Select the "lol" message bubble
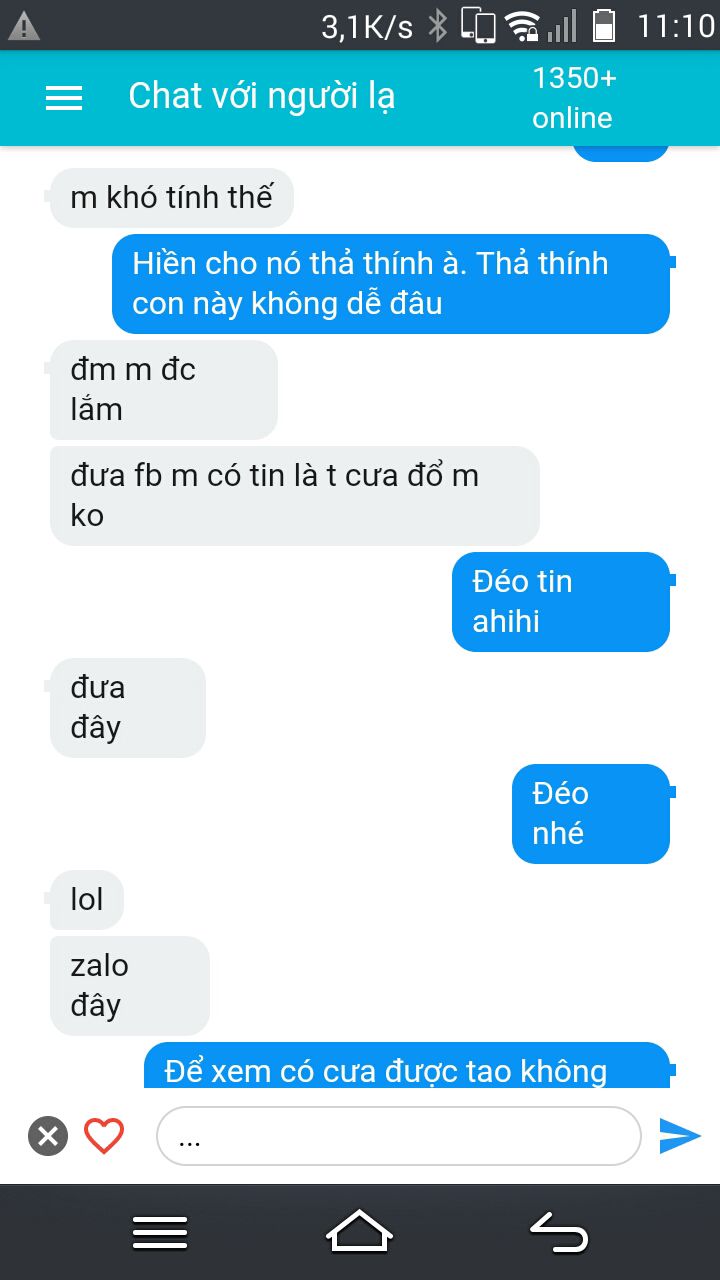This screenshot has height=1280, width=720. (x=87, y=899)
